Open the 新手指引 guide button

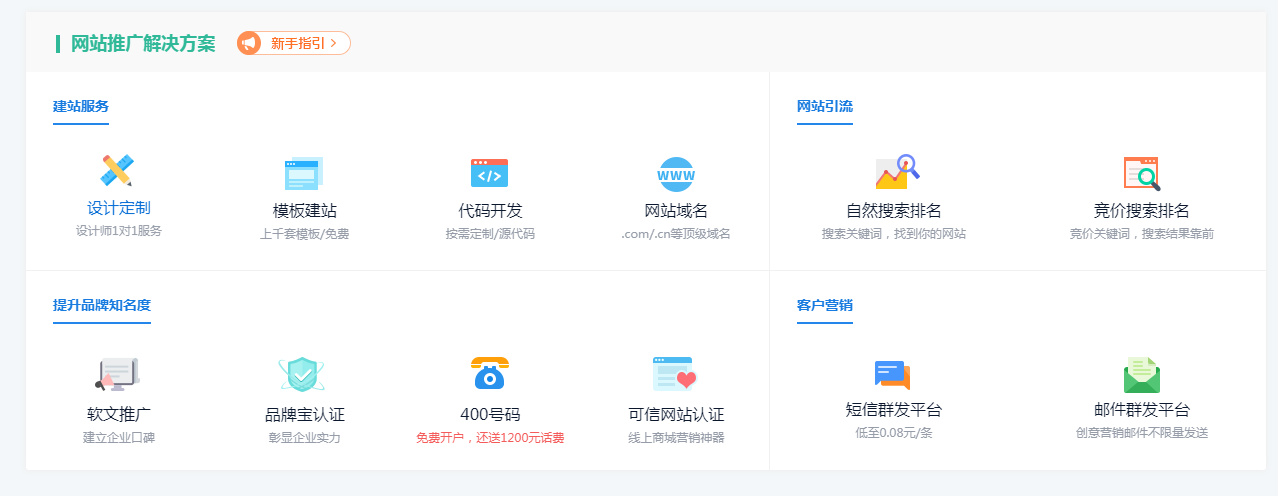(x=294, y=43)
